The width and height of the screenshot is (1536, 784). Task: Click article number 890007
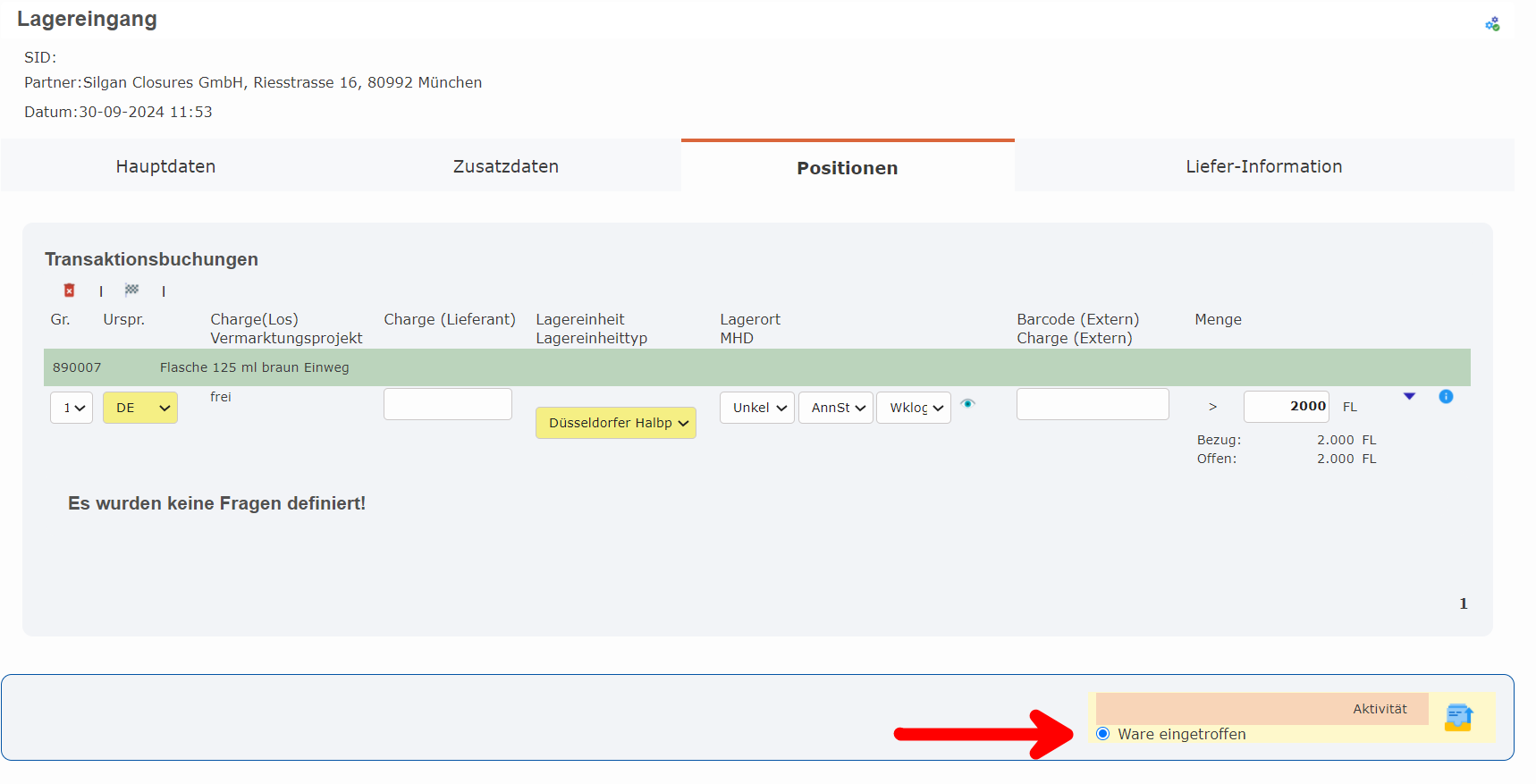click(77, 367)
